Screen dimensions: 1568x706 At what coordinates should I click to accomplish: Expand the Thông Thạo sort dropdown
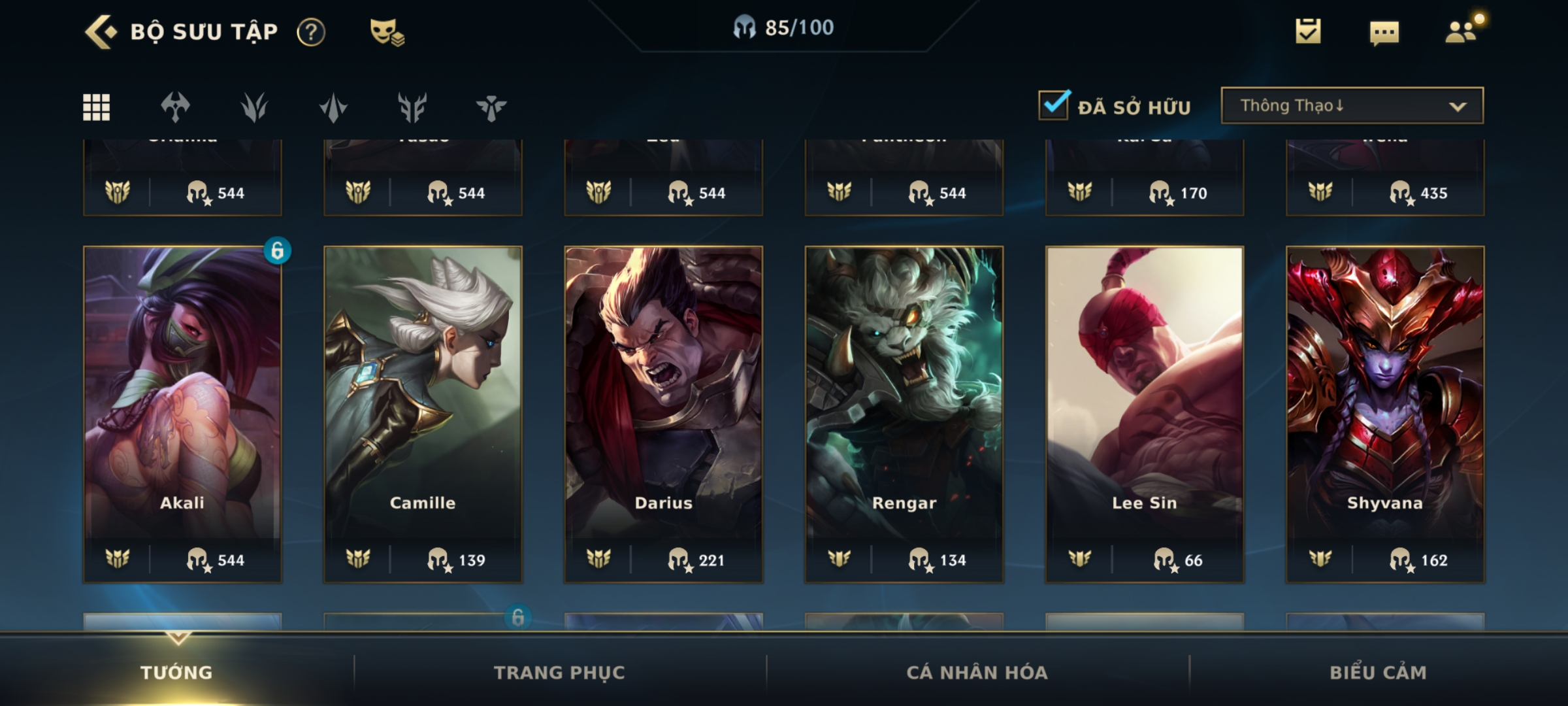point(1352,105)
